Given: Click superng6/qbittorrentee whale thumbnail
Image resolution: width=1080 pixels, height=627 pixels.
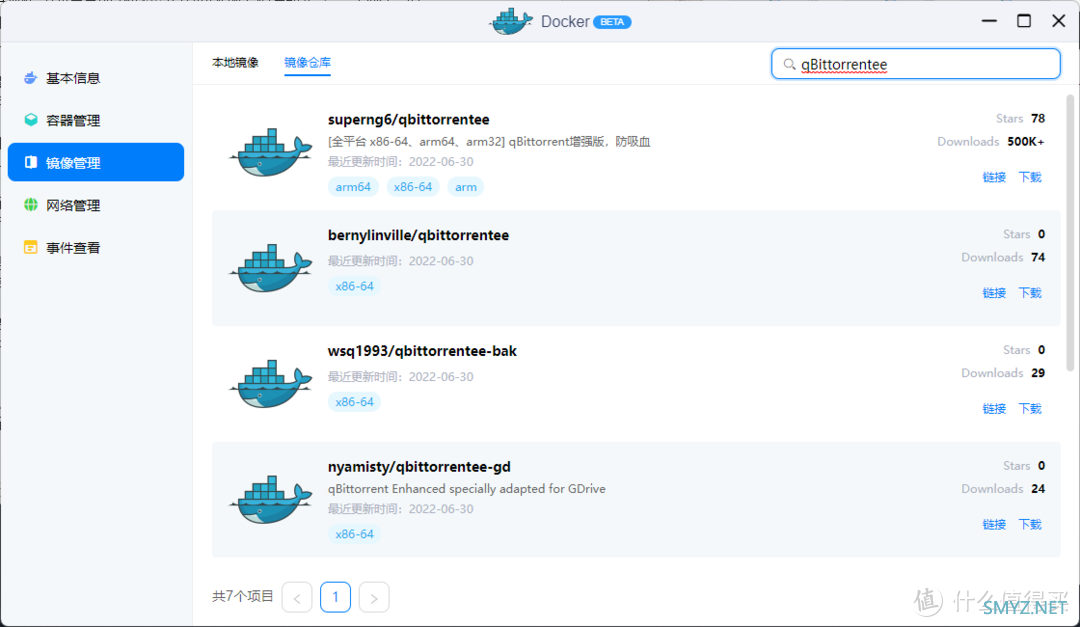Looking at the screenshot, I should pos(271,152).
